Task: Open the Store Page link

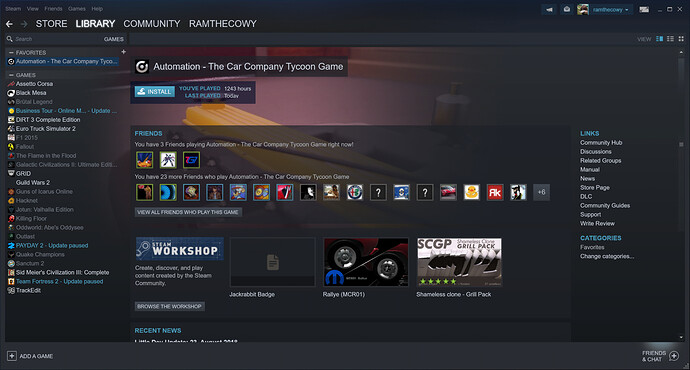Action: 595,187
